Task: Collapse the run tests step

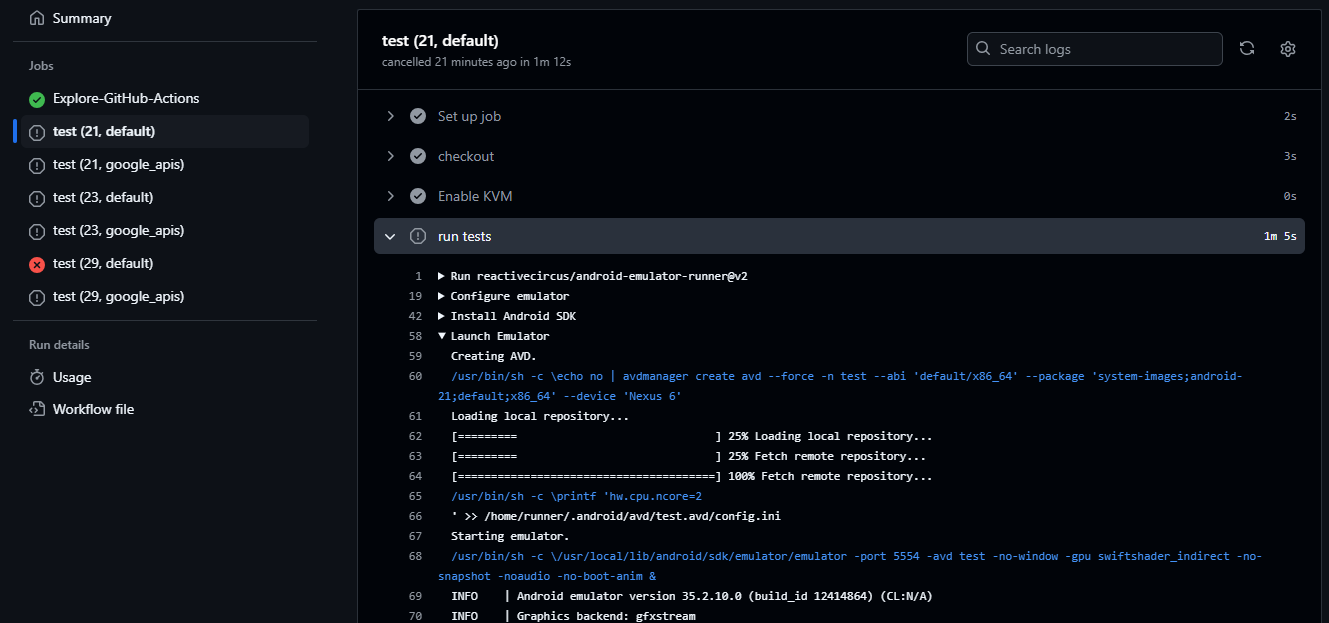Action: click(x=390, y=236)
